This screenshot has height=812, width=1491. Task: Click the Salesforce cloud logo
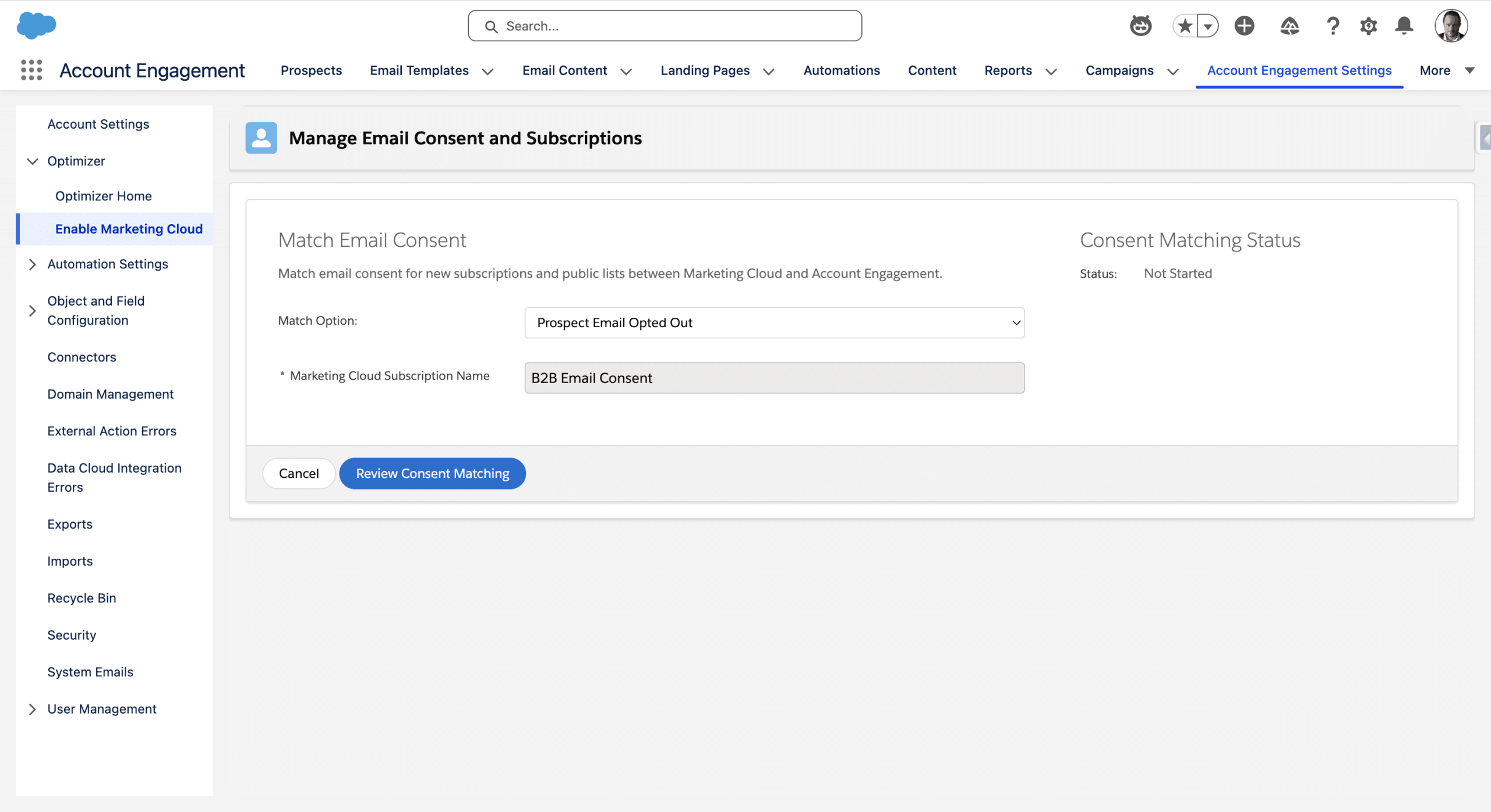coord(36,26)
